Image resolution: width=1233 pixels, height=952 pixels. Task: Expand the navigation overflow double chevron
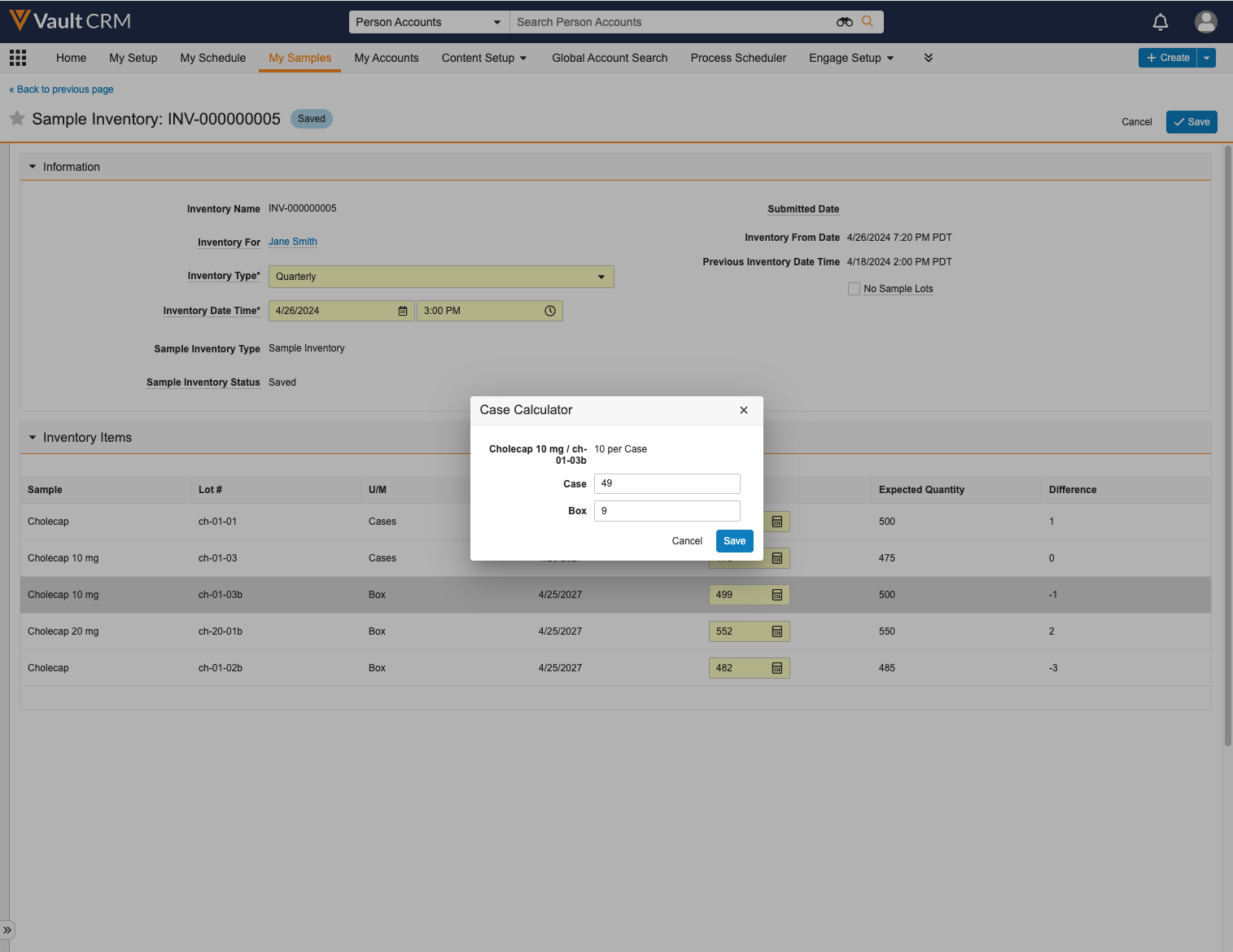click(x=928, y=58)
